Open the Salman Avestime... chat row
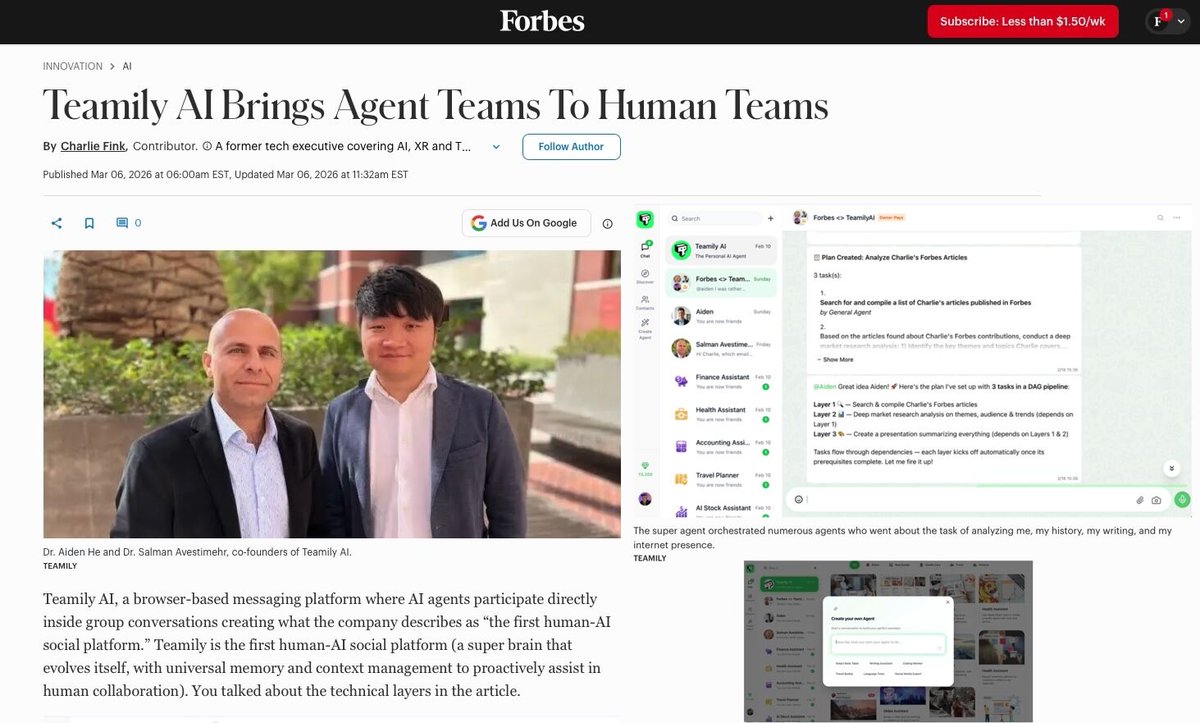 722,348
